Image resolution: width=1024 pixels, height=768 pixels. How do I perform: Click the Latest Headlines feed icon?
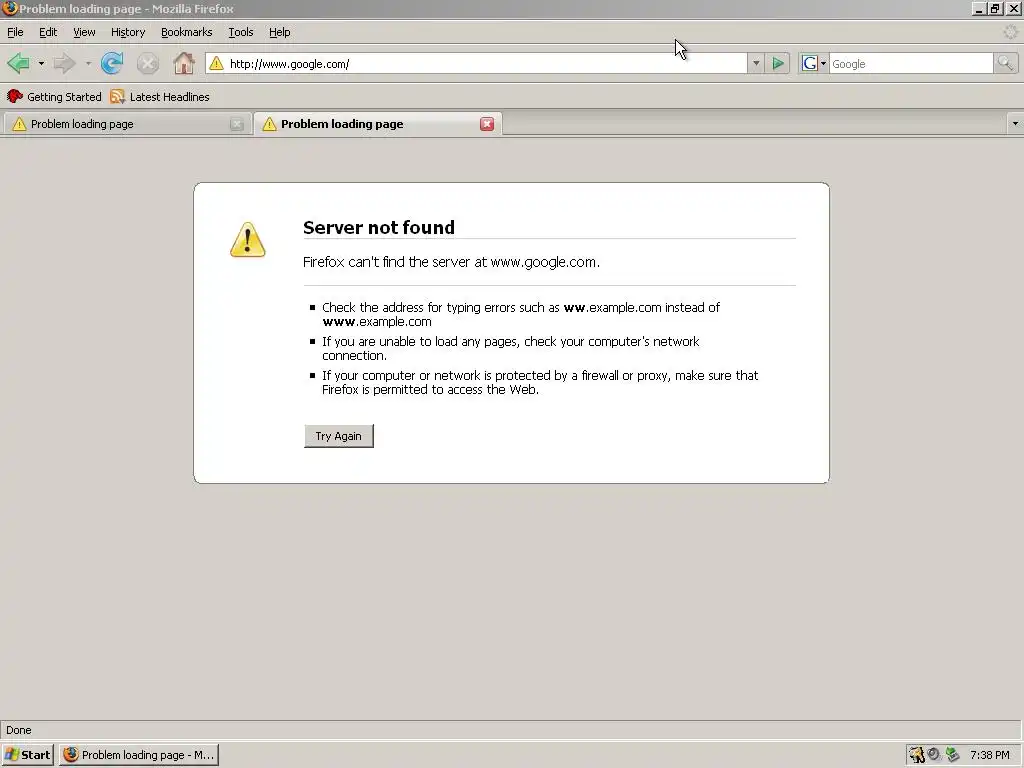tap(117, 97)
